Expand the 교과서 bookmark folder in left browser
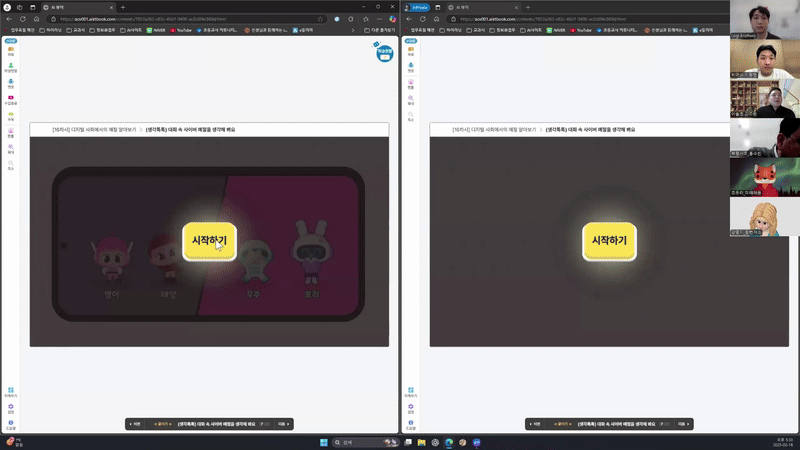 pos(73,30)
